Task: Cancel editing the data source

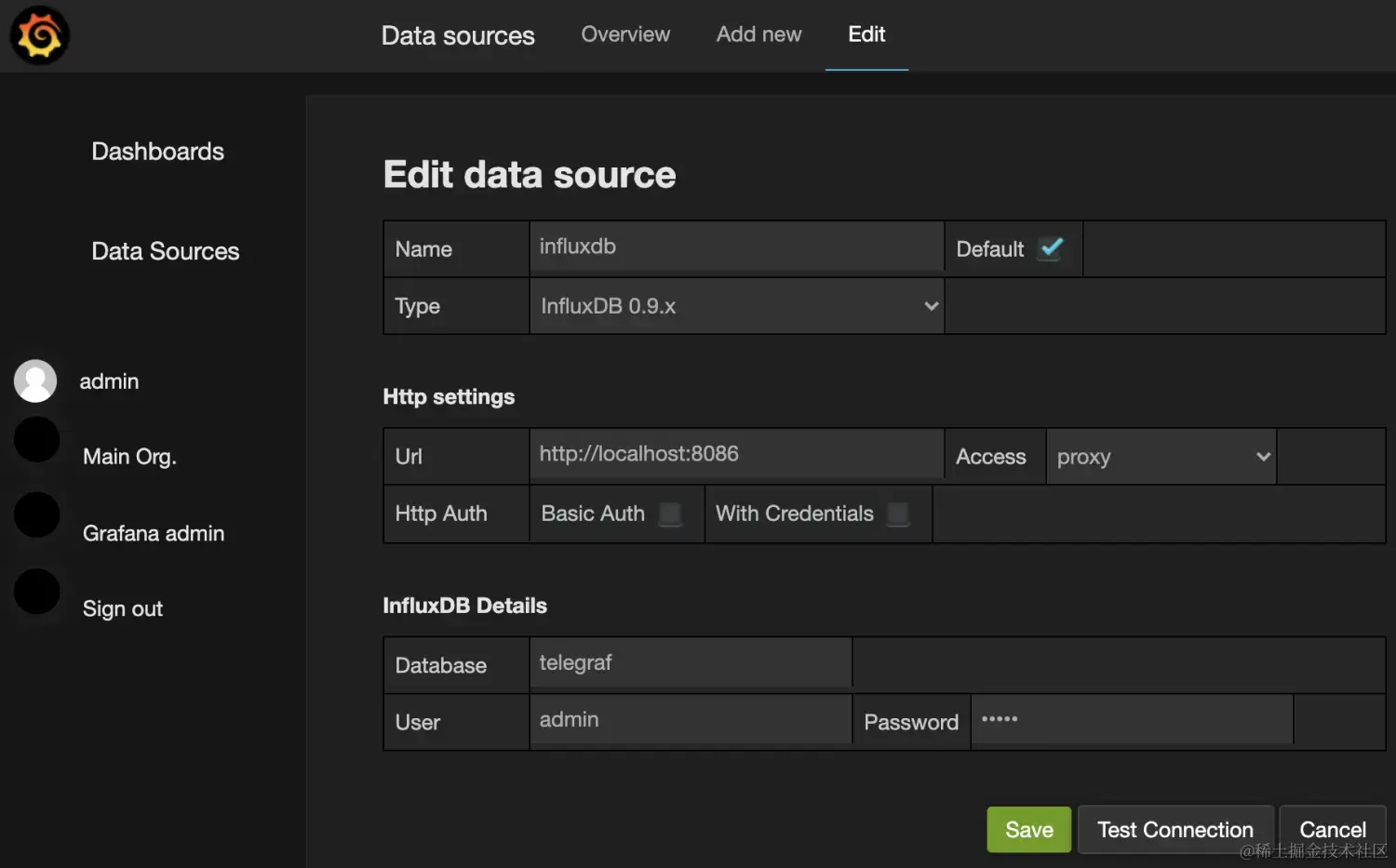Action: (1332, 829)
